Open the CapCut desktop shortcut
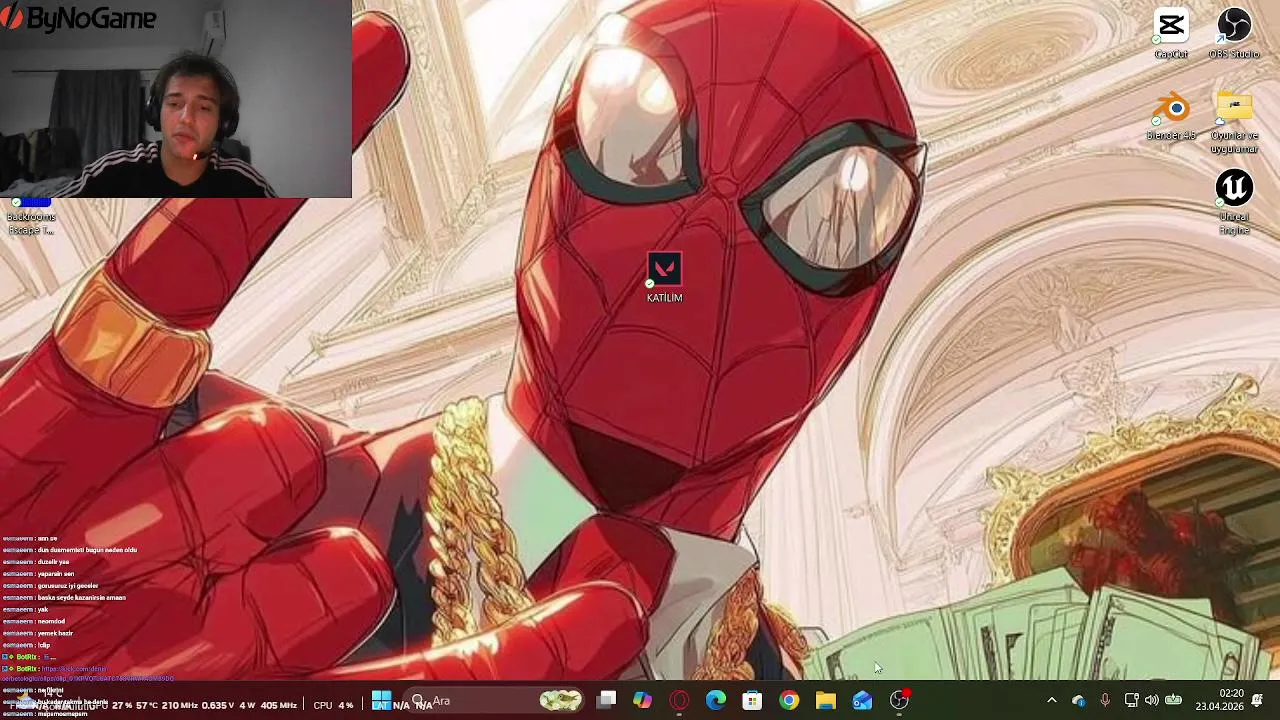Image resolution: width=1280 pixels, height=720 pixels. coord(1171,33)
